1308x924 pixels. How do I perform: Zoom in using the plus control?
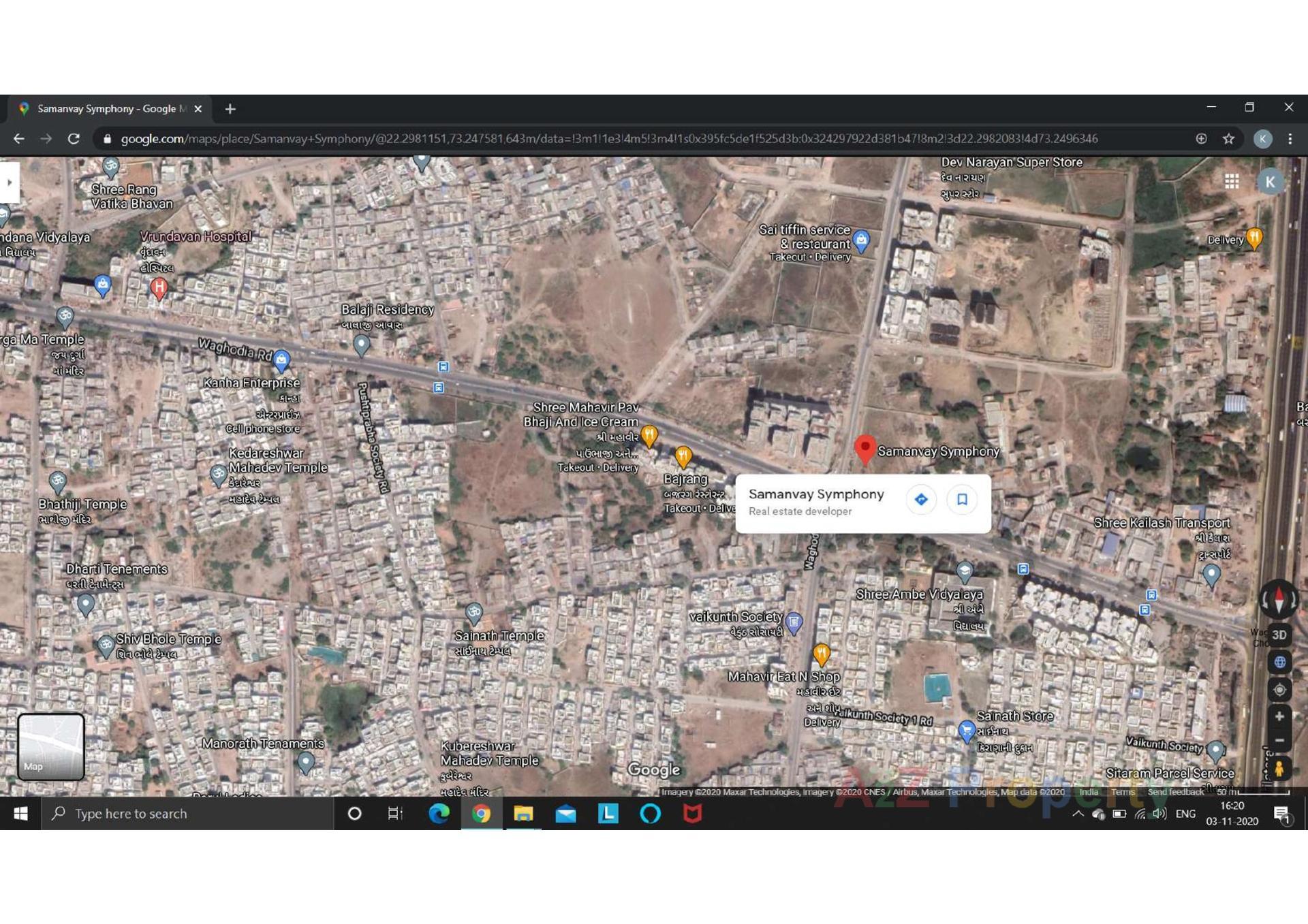[x=1279, y=716]
